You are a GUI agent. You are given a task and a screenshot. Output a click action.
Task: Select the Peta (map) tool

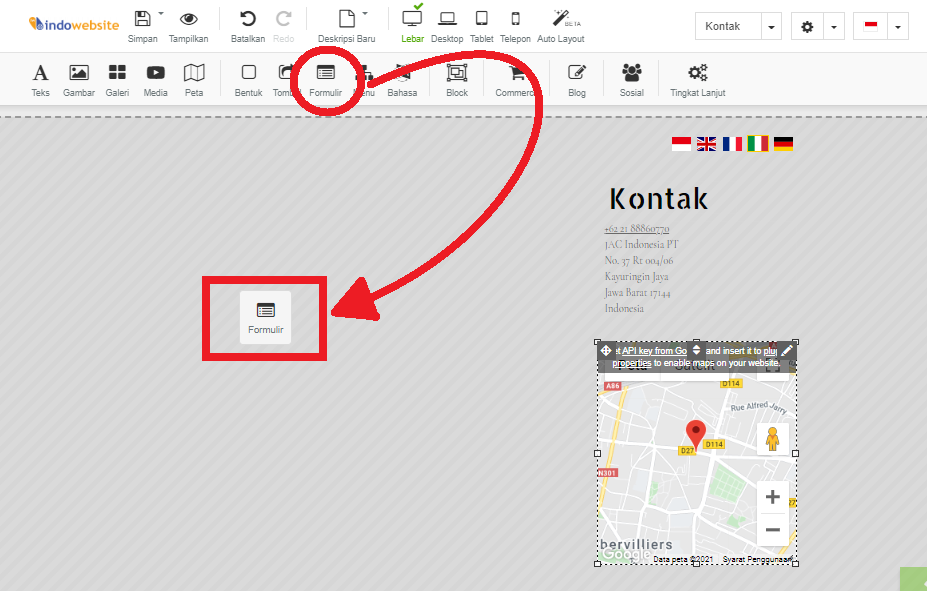(x=194, y=78)
